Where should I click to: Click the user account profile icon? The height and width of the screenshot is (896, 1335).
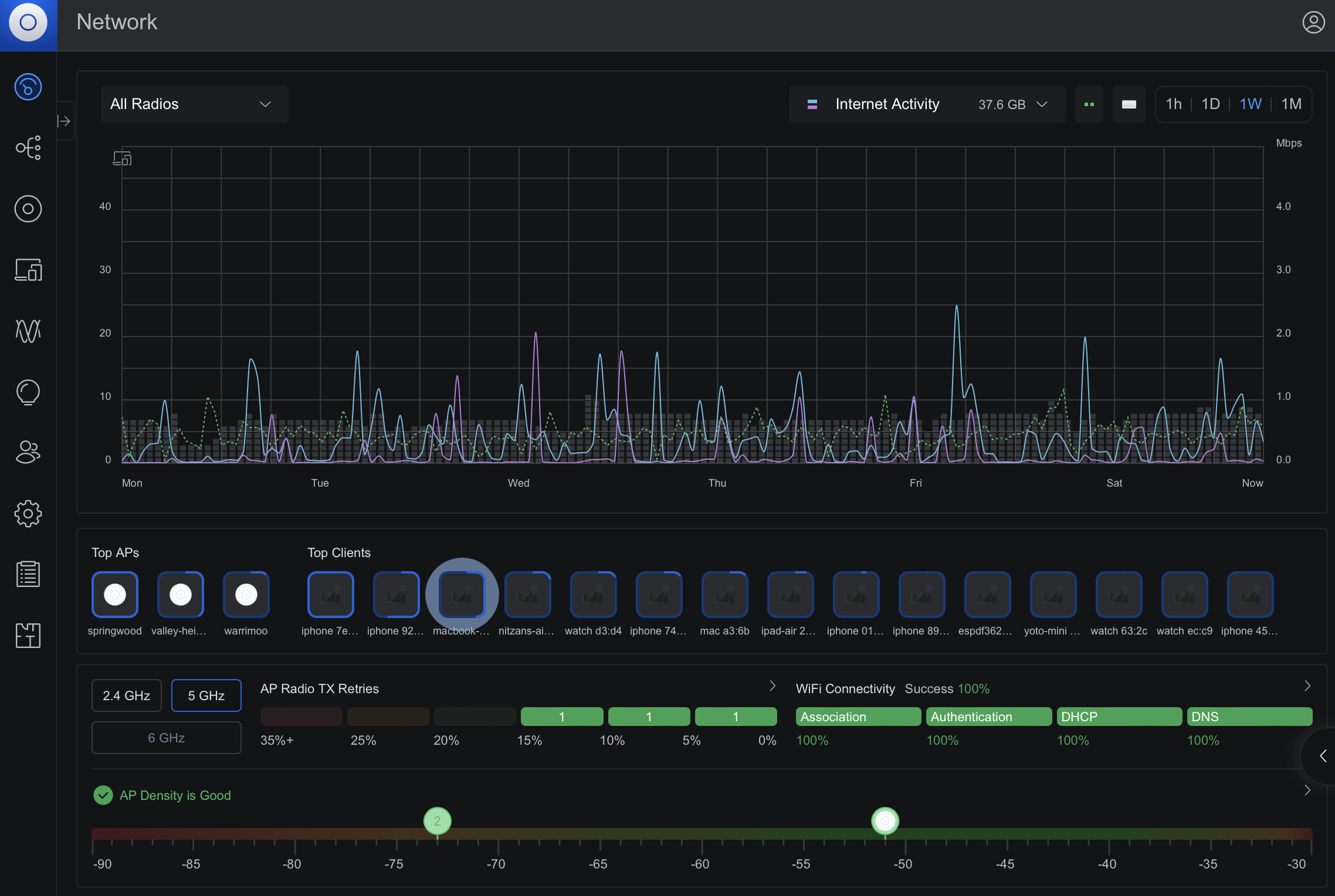point(1313,22)
